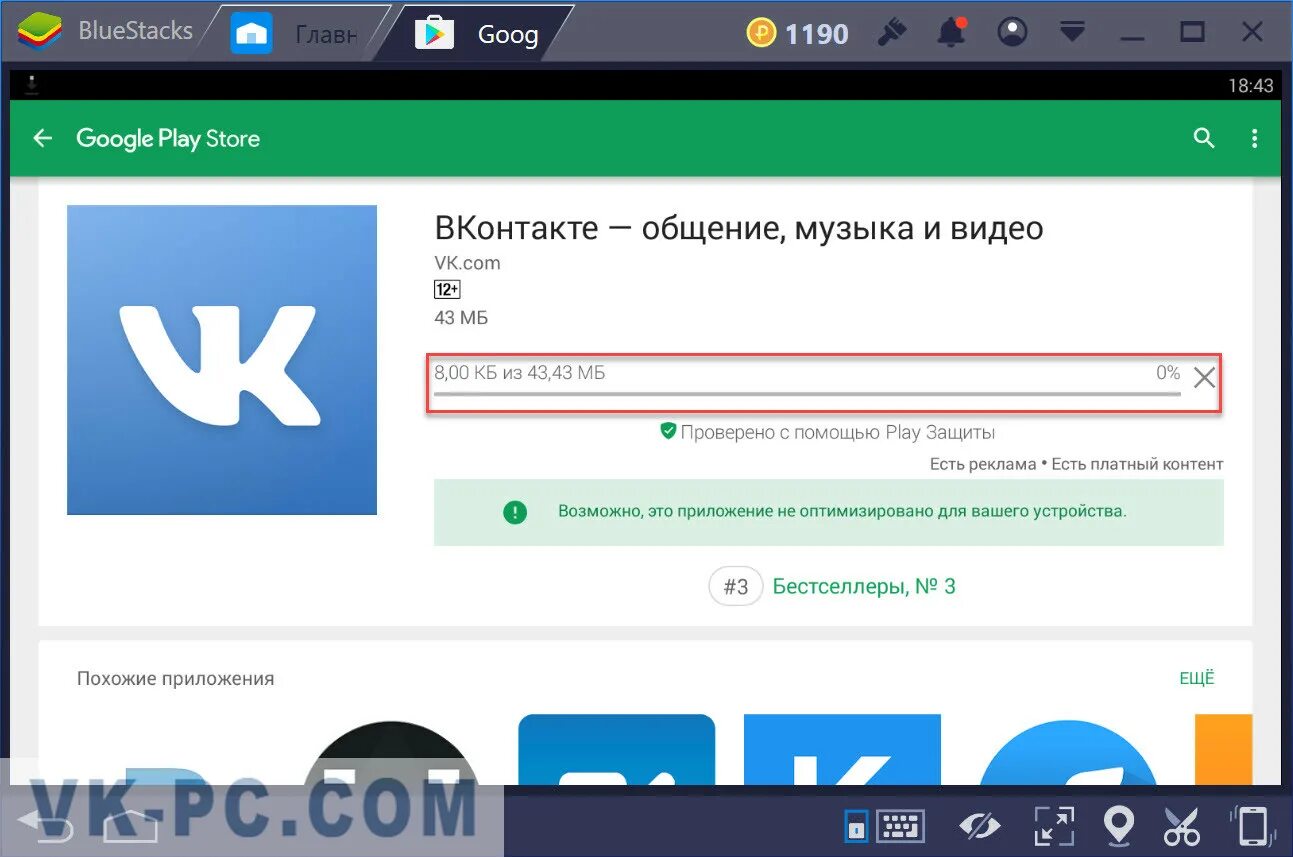Screen dimensions: 1293x857
Task: Click Проверено с помощью Play Защиты text
Action: (x=838, y=432)
